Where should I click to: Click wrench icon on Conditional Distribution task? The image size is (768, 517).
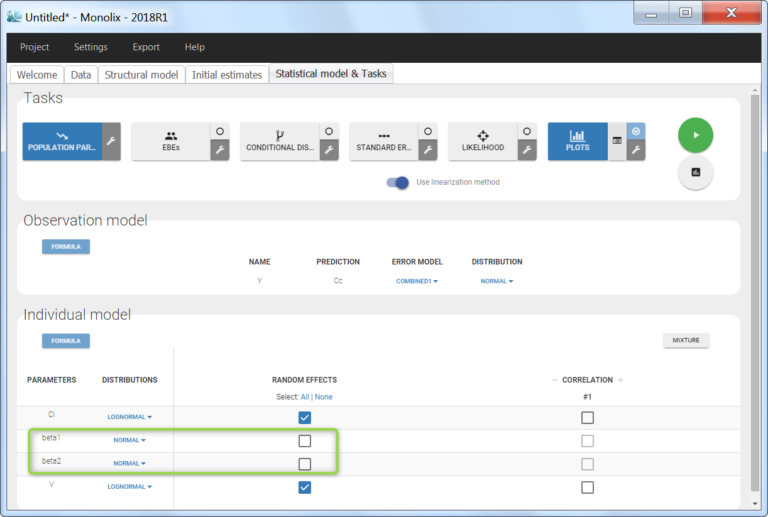pyautogui.click(x=328, y=150)
